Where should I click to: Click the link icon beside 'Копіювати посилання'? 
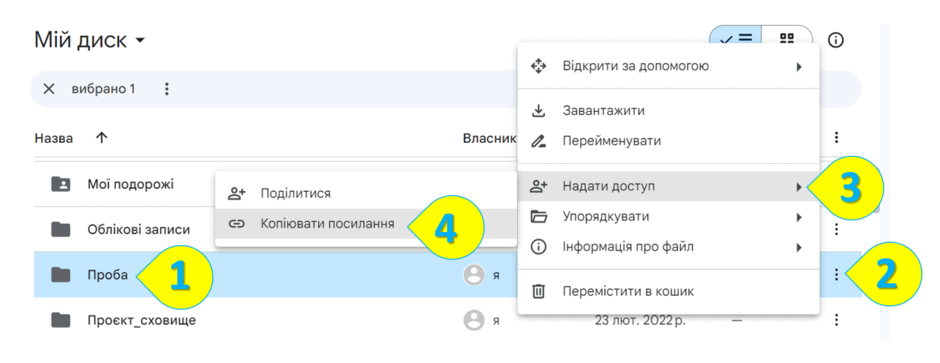click(x=237, y=224)
